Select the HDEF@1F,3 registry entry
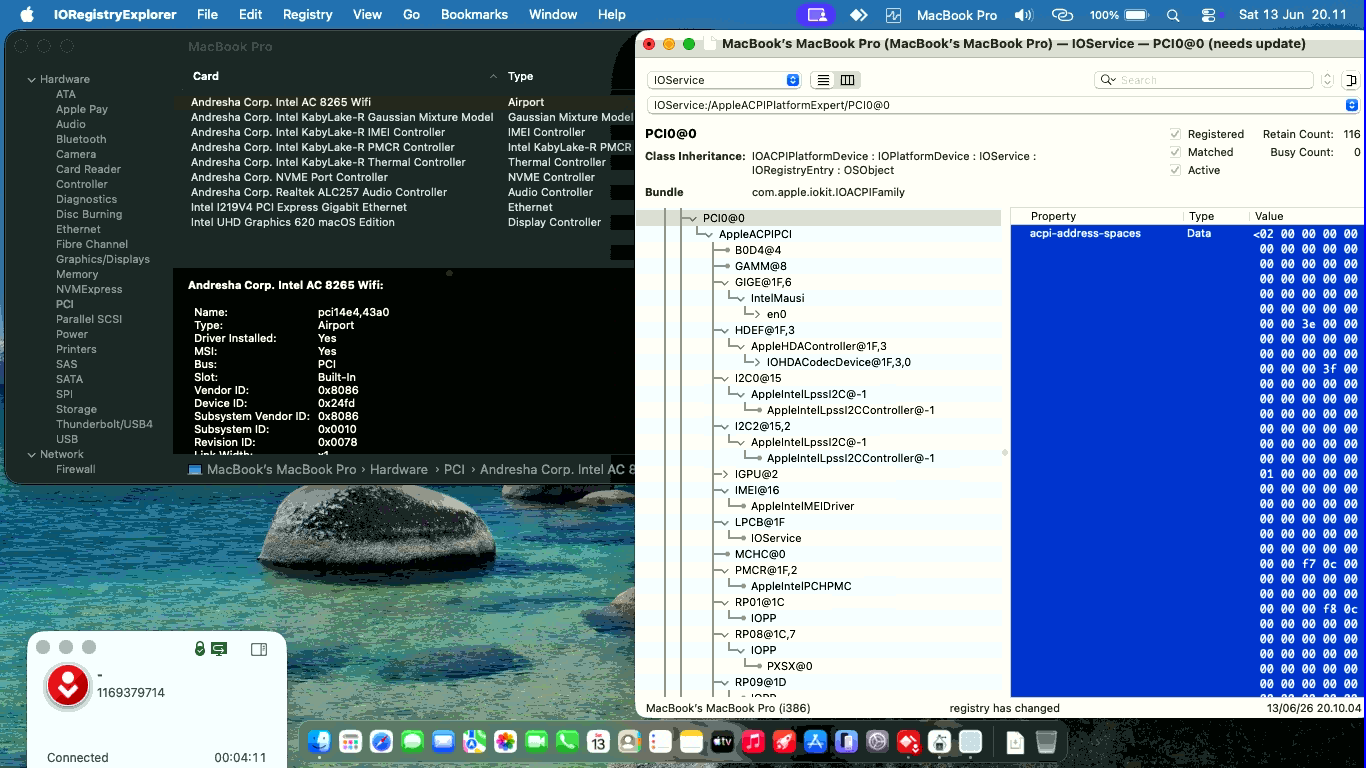This screenshot has width=1366, height=768. click(x=765, y=330)
